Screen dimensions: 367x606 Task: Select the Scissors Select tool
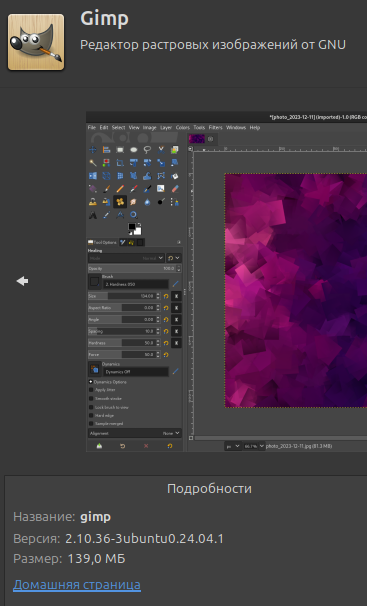[x=161, y=150]
